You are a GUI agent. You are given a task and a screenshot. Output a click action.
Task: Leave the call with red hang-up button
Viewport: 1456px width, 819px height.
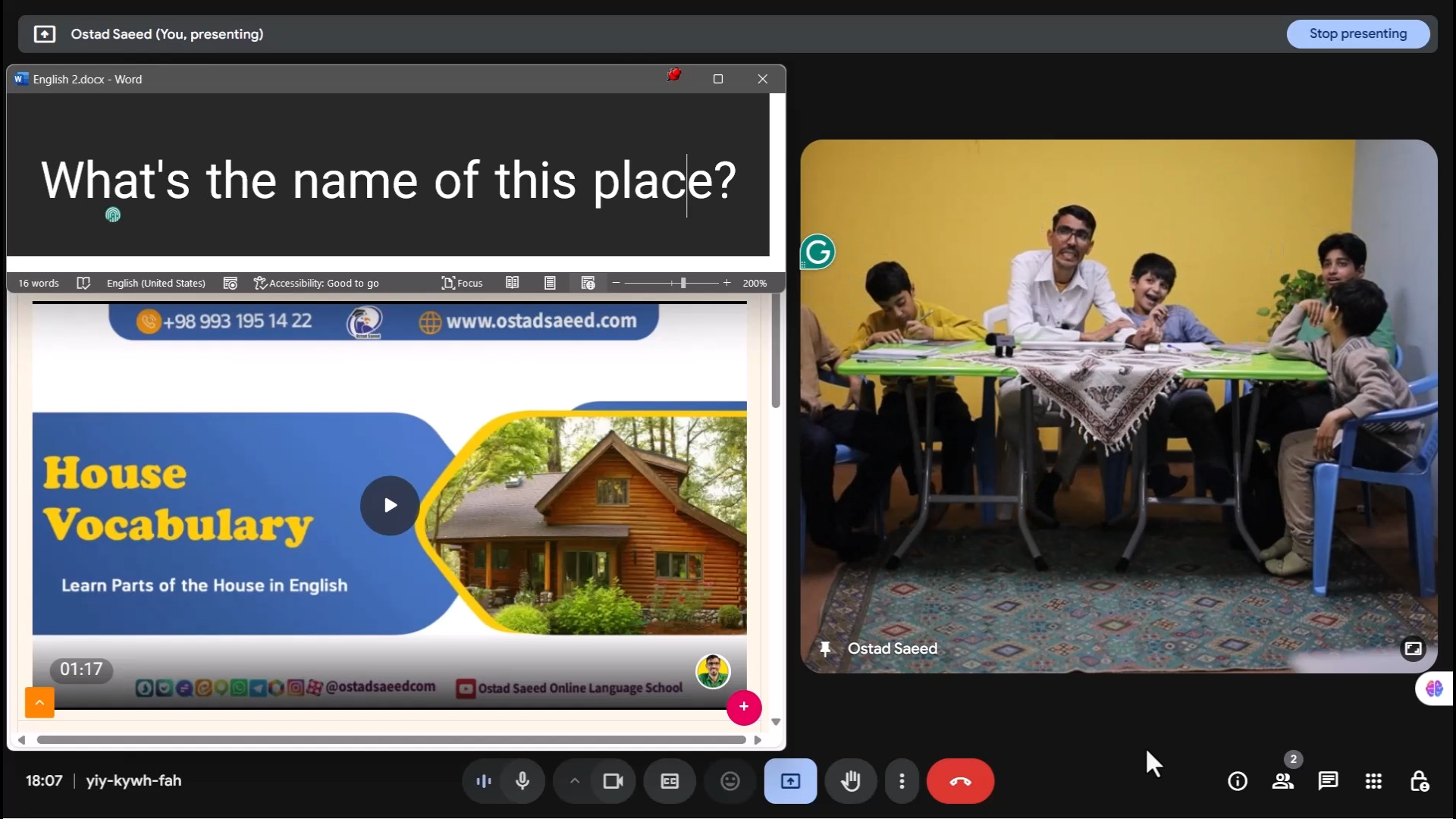(960, 781)
